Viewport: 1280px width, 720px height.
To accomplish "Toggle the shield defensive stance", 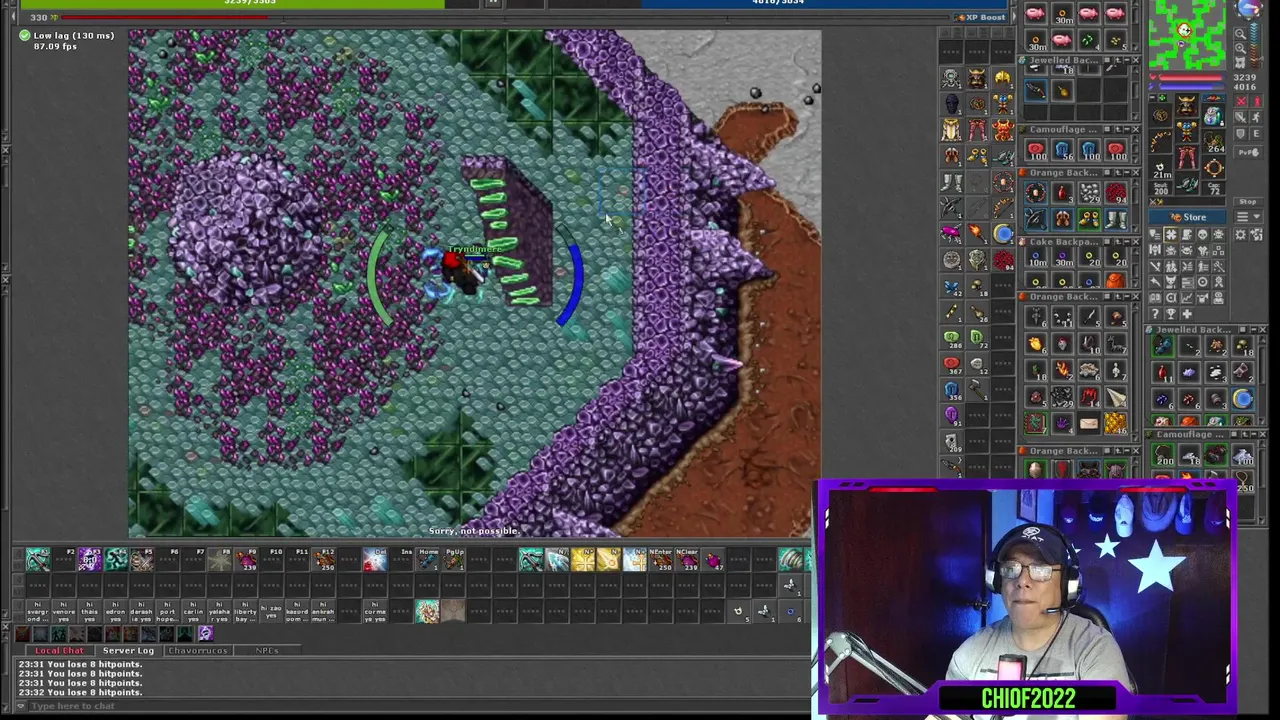I will 1241,134.
